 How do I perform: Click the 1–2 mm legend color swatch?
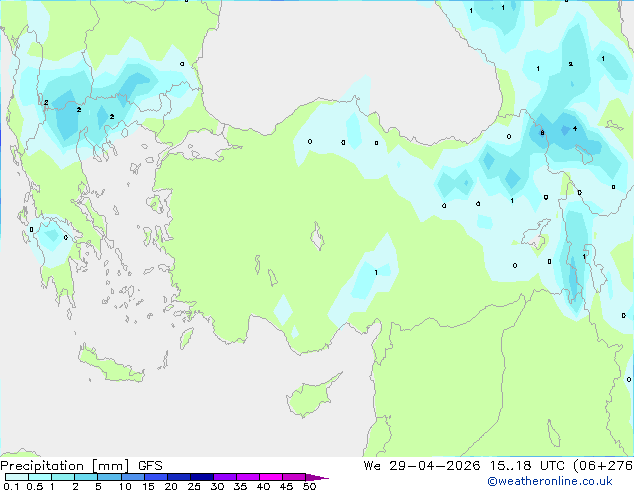click(x=63, y=477)
